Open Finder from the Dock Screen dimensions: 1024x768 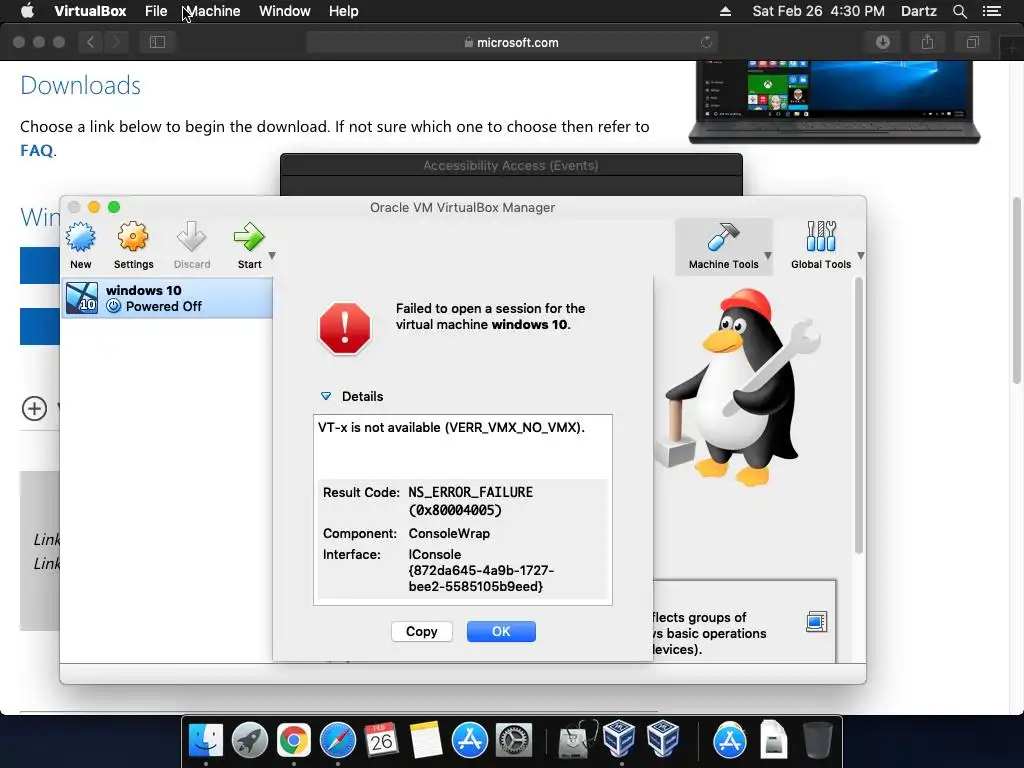click(x=206, y=741)
